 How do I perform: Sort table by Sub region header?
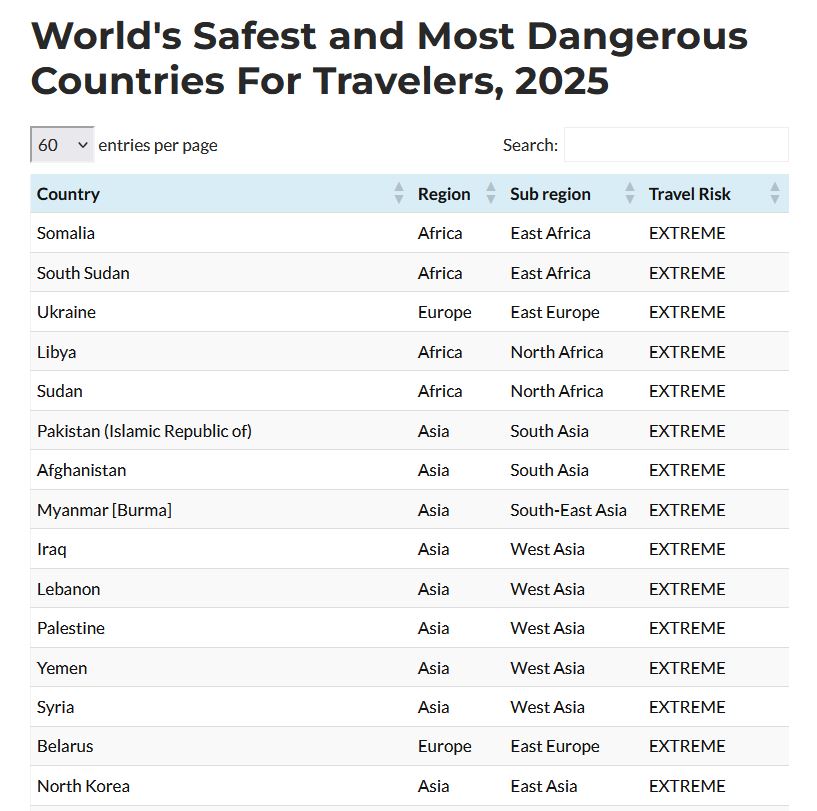550,194
